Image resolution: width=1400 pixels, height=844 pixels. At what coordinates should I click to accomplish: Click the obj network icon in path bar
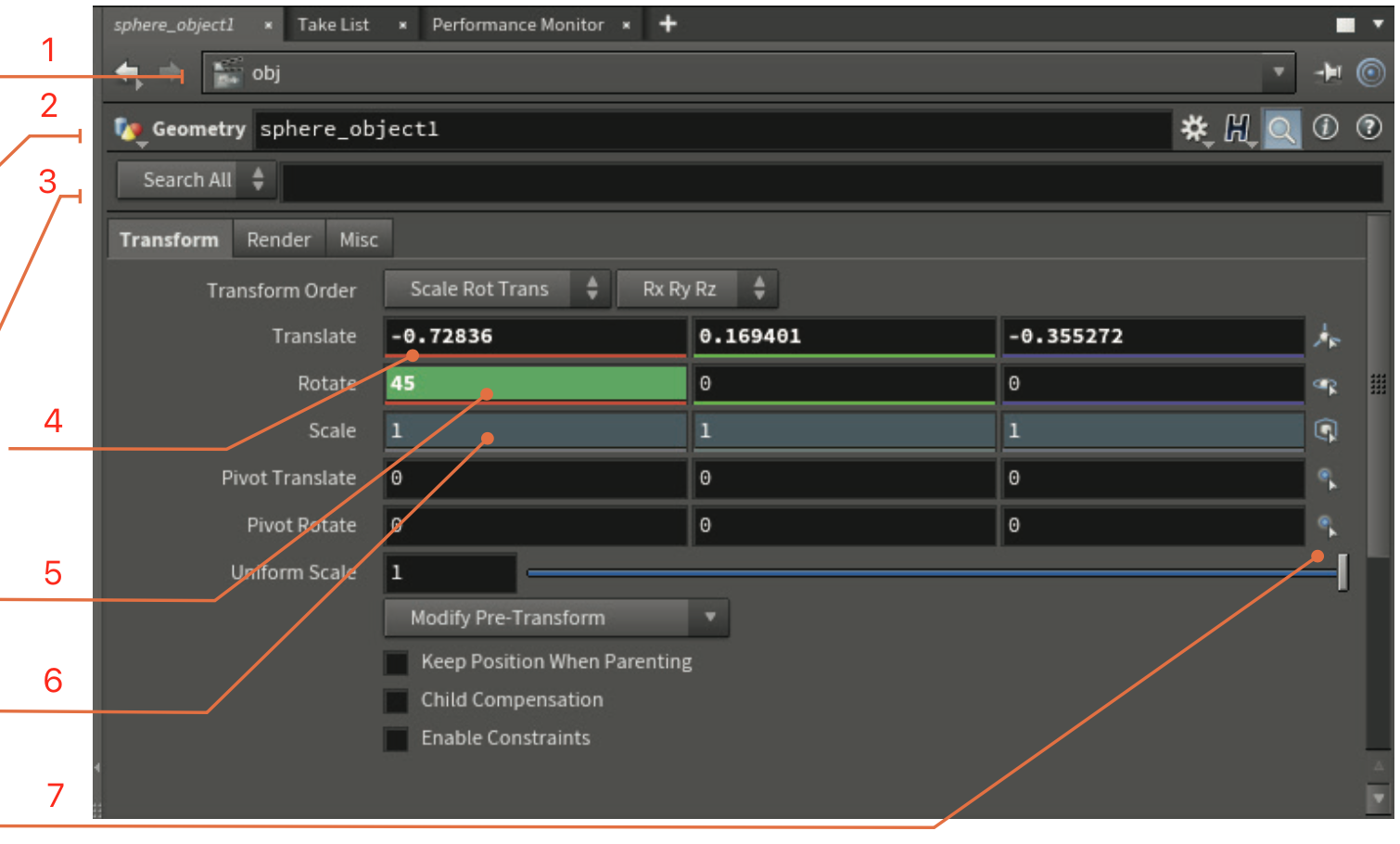(227, 72)
